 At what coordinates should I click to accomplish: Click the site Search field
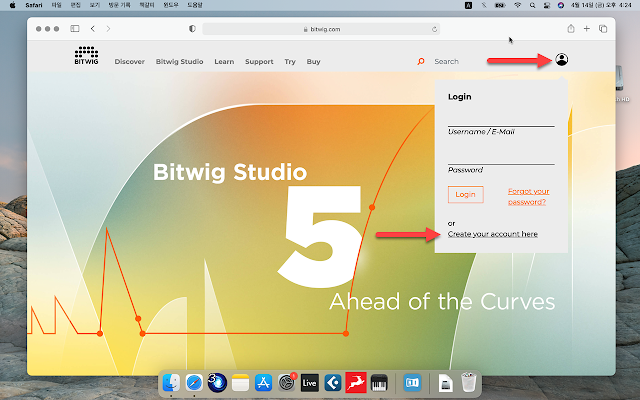(x=447, y=61)
